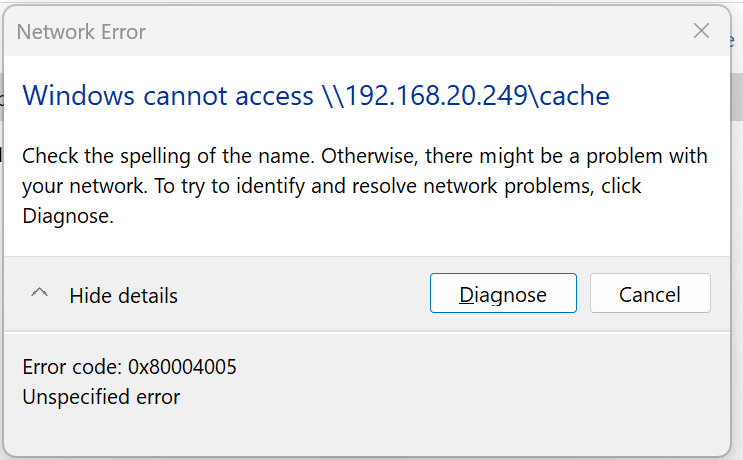Click the footer bar beside Hide details
743x460 pixels.
pyautogui.click(x=303, y=294)
